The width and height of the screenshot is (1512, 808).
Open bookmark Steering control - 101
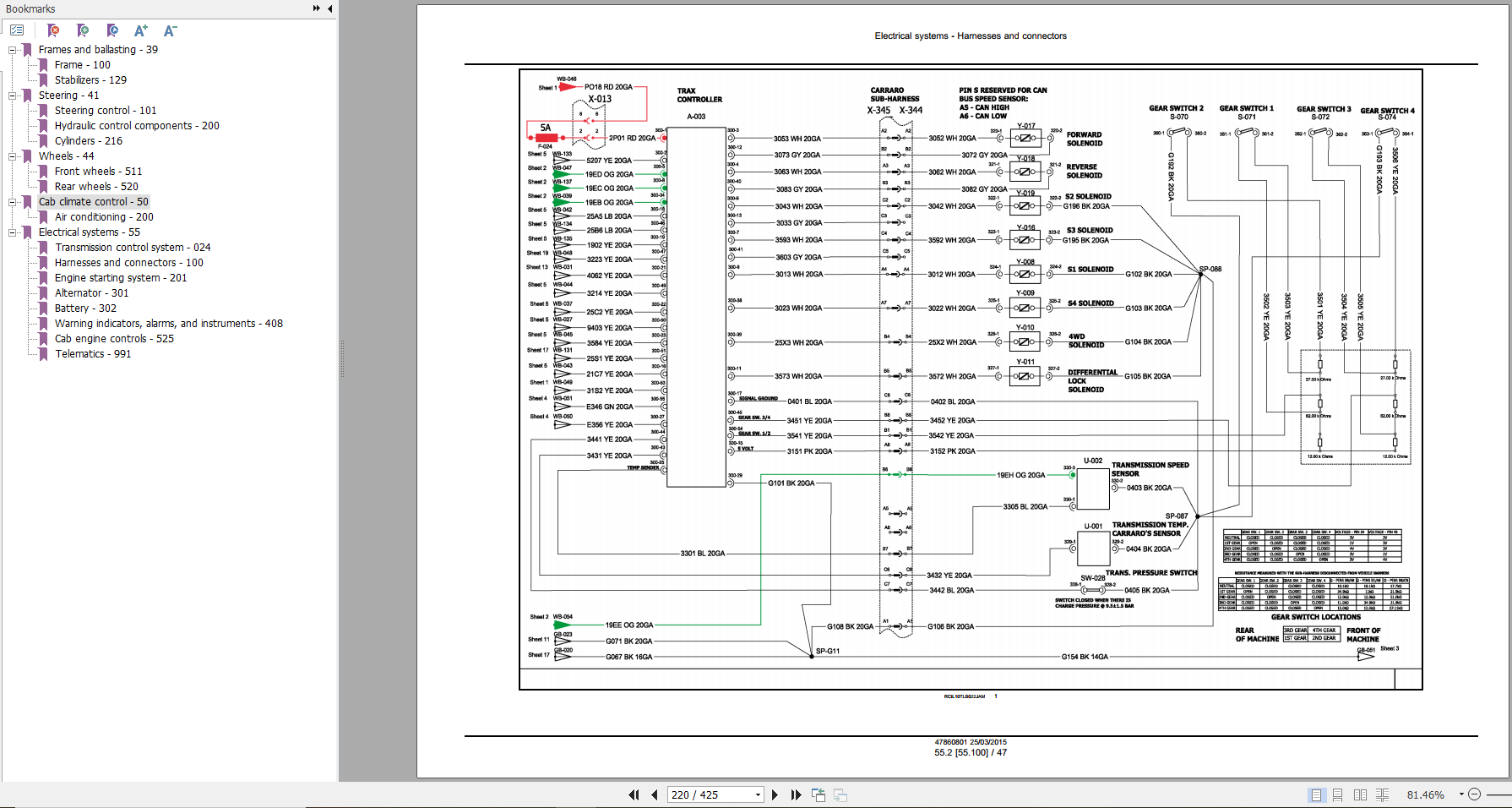pyautogui.click(x=106, y=111)
